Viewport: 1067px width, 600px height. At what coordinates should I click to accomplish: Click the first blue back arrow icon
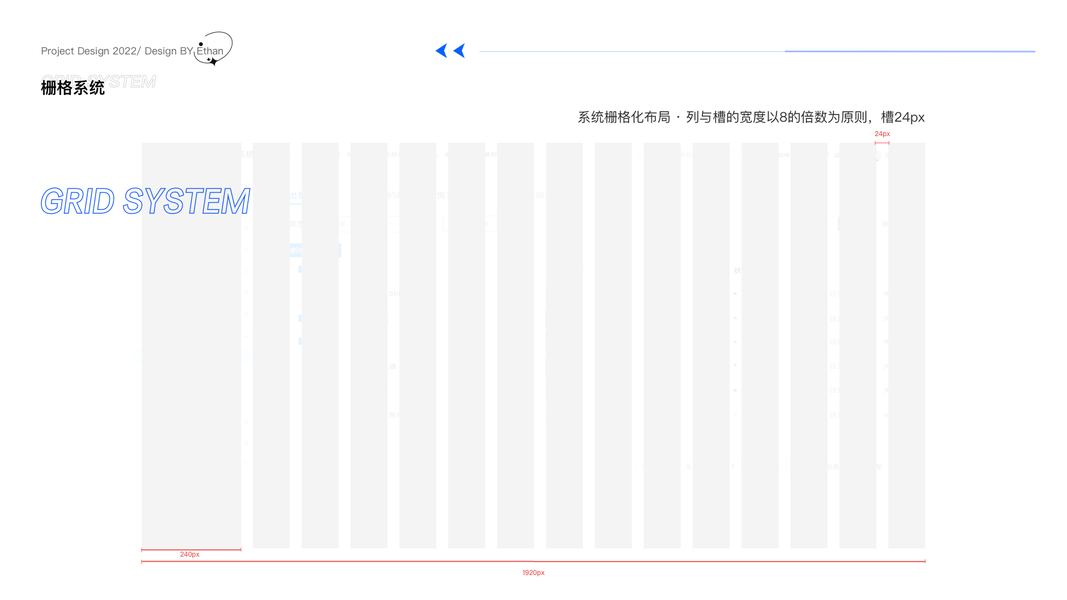point(441,51)
